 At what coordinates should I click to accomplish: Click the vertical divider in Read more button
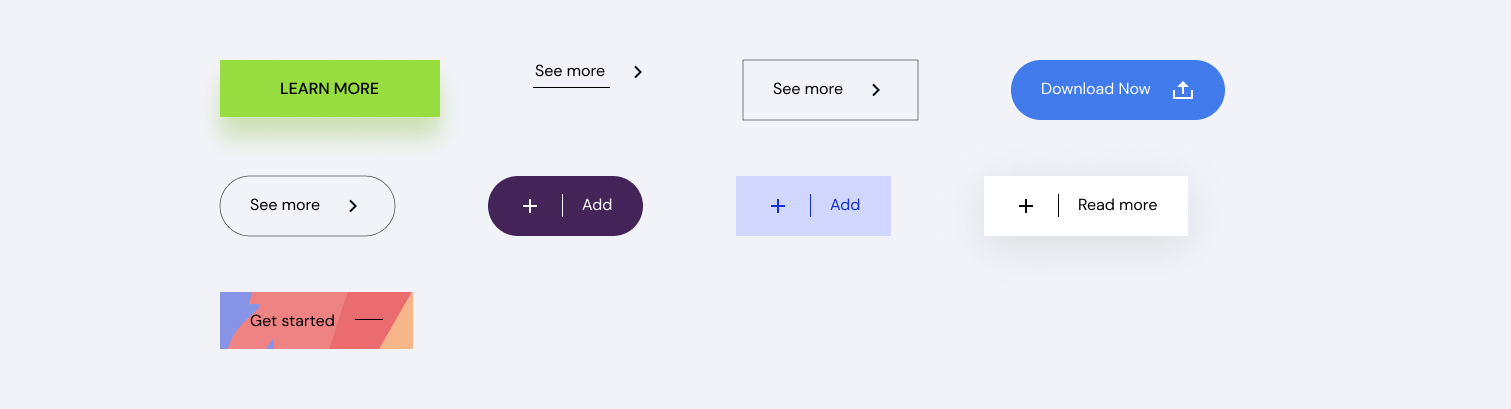tap(1059, 206)
